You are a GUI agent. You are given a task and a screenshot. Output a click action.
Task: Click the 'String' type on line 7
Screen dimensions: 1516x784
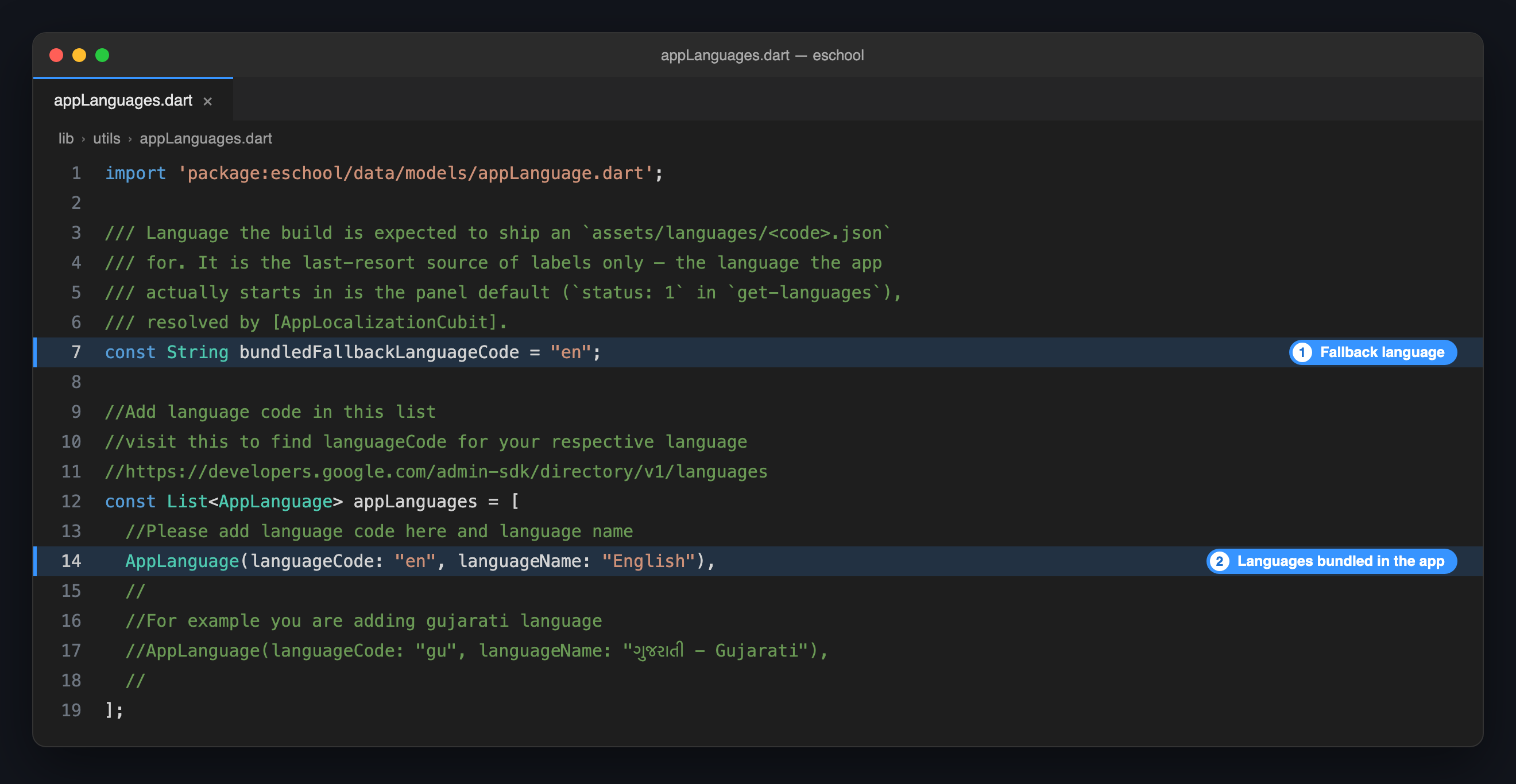[x=197, y=352]
